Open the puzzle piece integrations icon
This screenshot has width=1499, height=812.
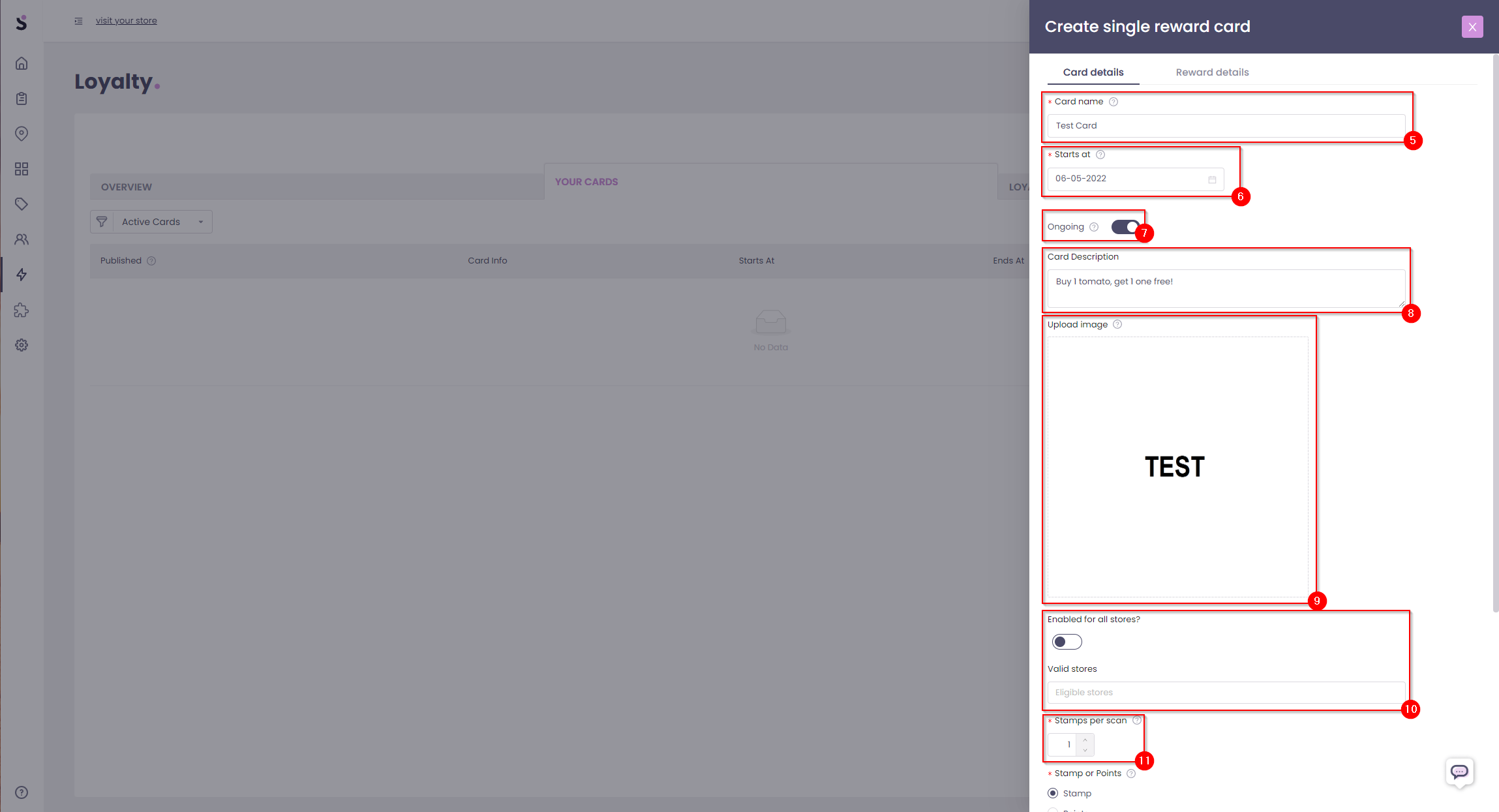click(x=22, y=310)
